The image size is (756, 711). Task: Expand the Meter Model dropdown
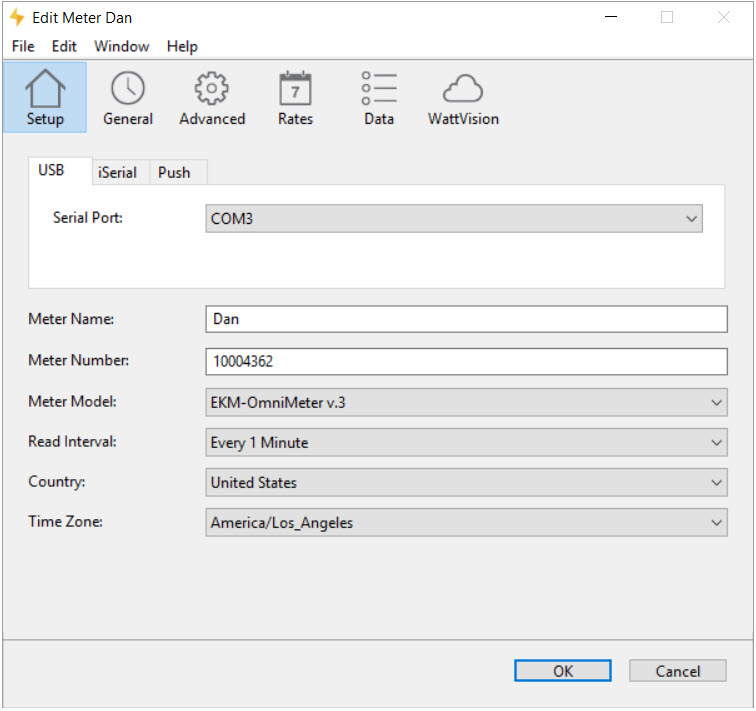tap(466, 402)
